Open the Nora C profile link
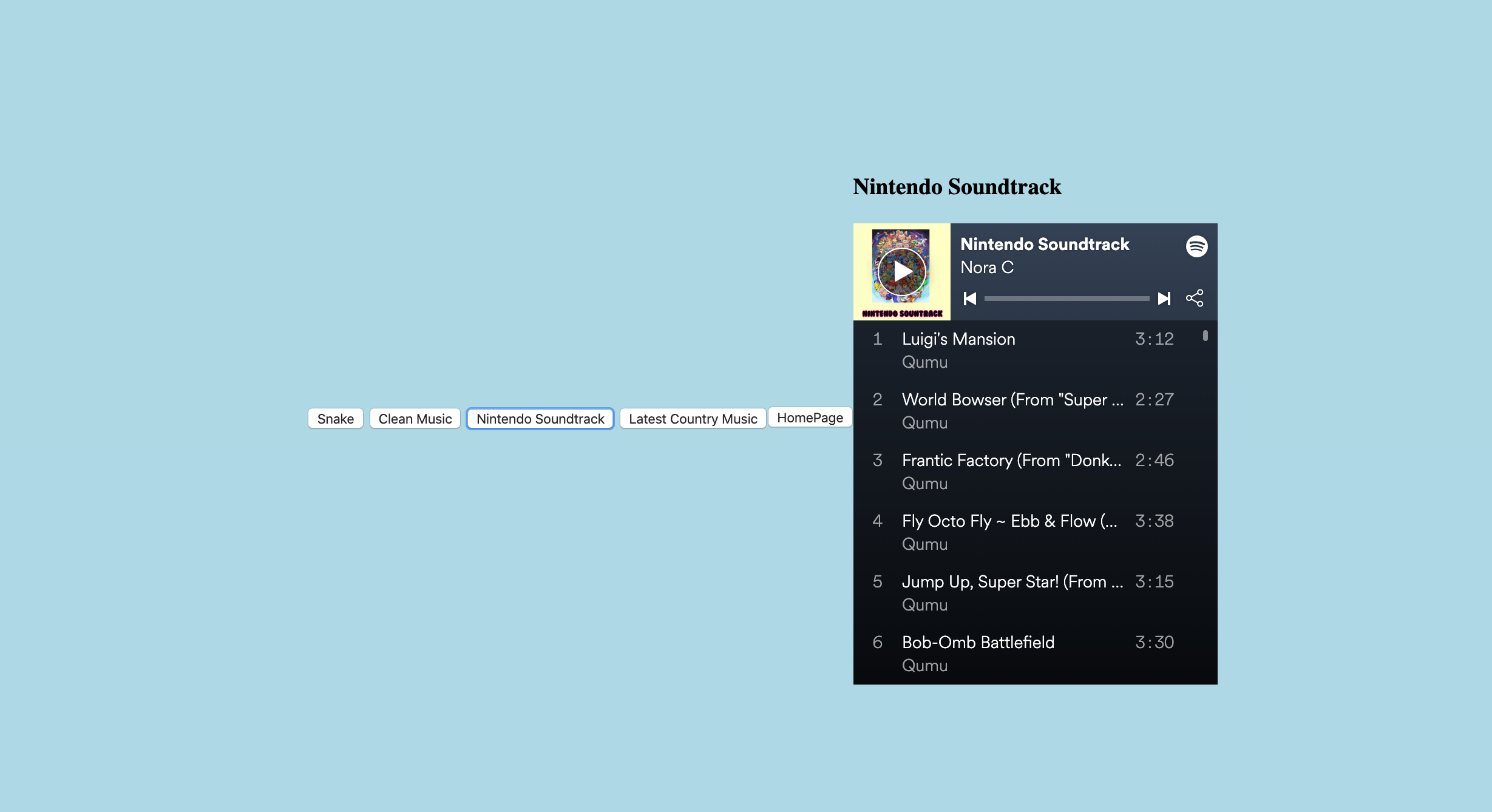This screenshot has width=1492, height=812. (x=986, y=268)
